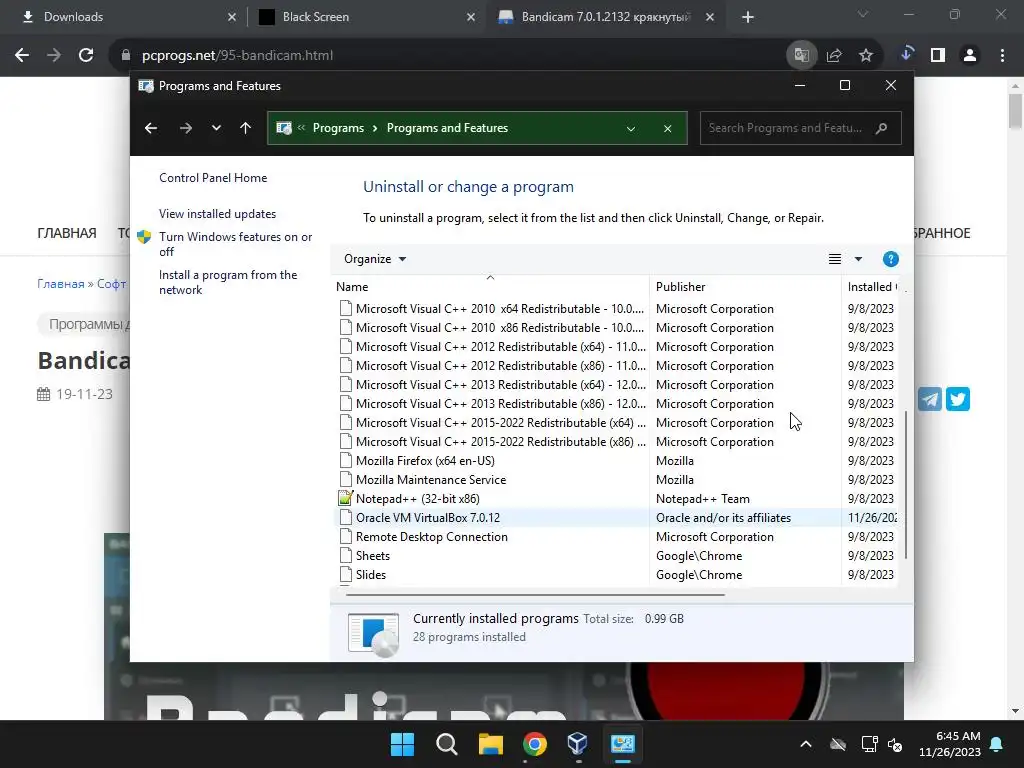Image resolution: width=1024 pixels, height=768 pixels.
Task: Select Microsoft Visual C++ 2012 Redistributable (x64)
Action: coord(617,347)
